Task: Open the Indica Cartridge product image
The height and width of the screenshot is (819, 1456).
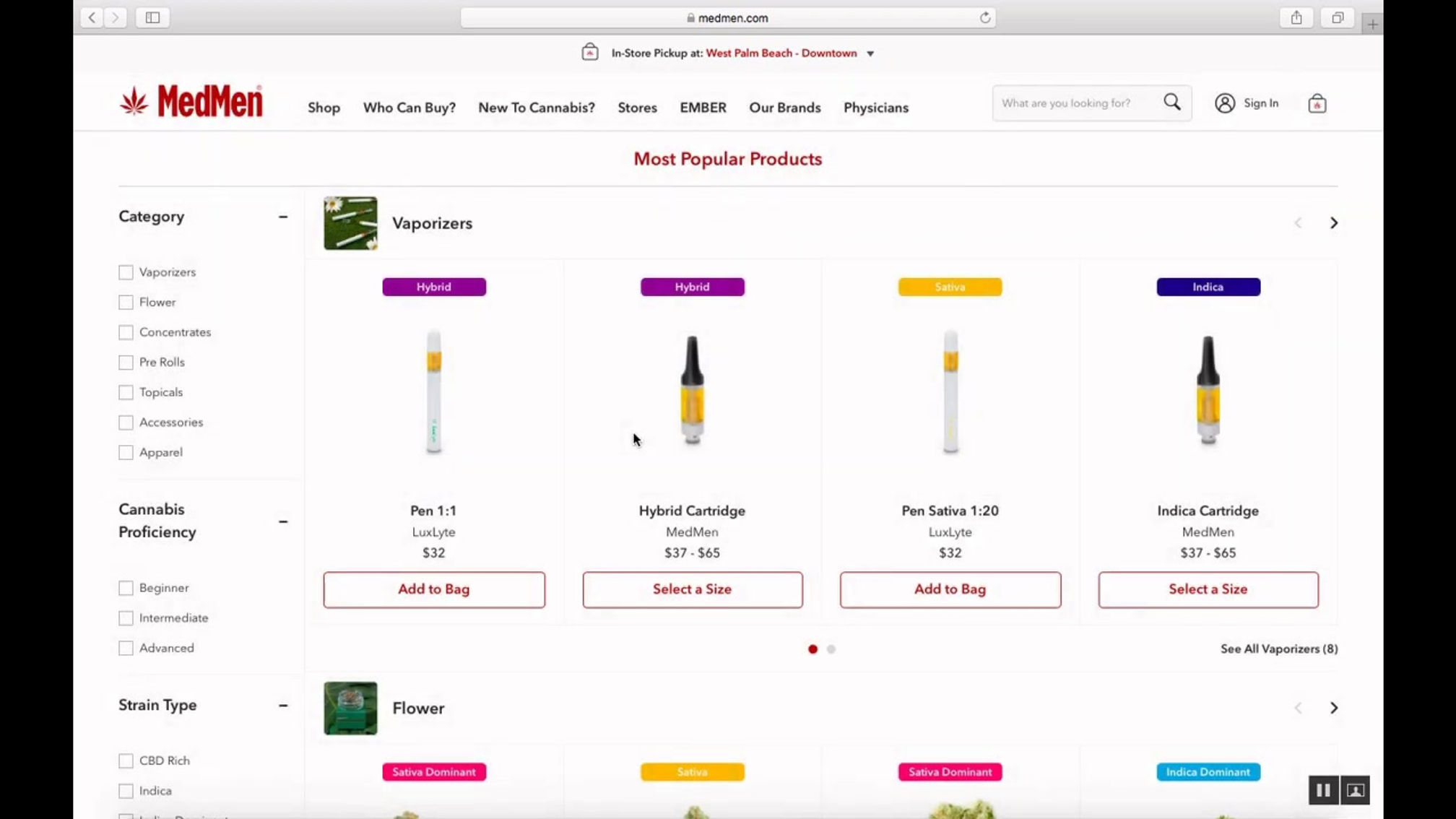Action: pyautogui.click(x=1208, y=390)
